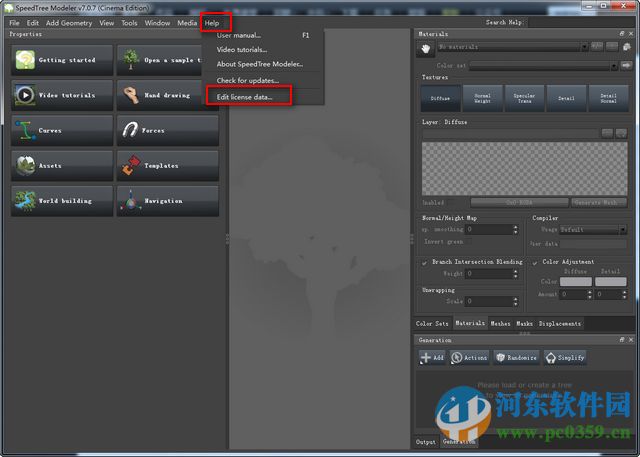Open the Window menu

157,23
